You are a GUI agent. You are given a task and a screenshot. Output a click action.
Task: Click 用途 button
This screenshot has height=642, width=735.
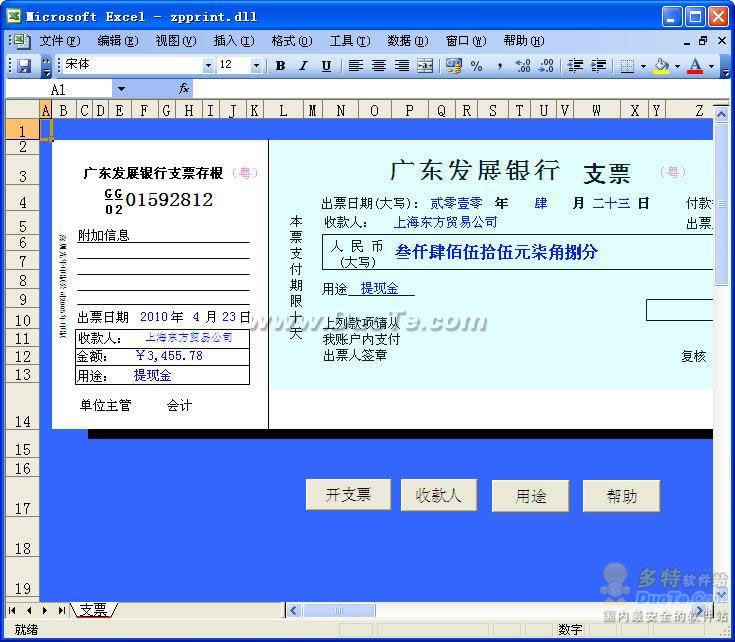click(530, 496)
